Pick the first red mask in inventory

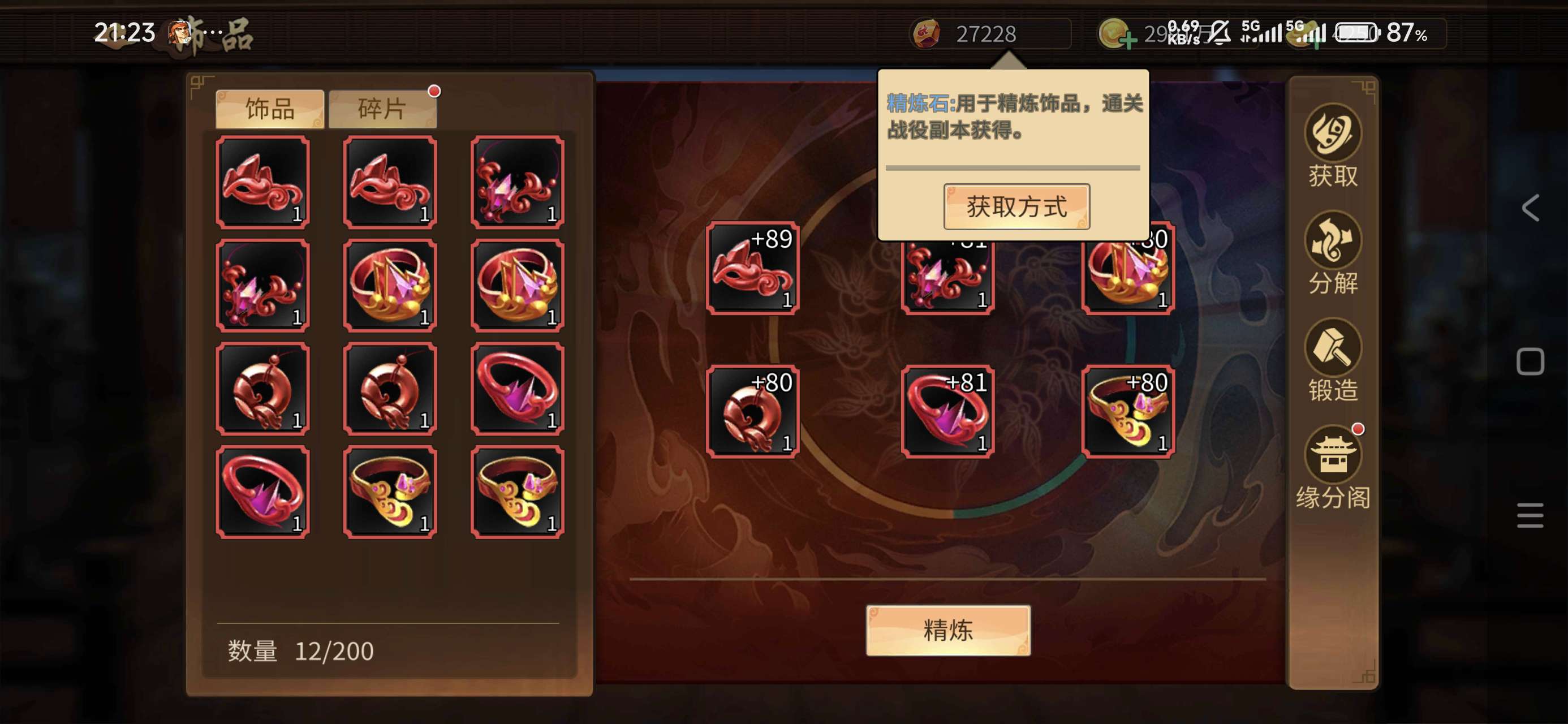click(x=263, y=183)
